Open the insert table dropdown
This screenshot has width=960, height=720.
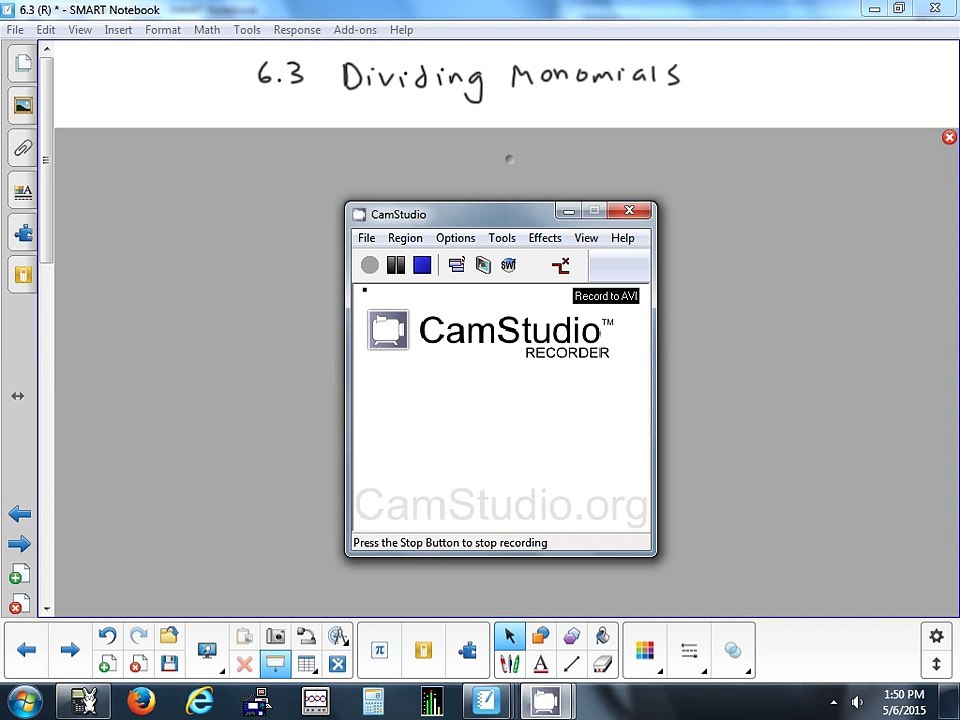[306, 664]
